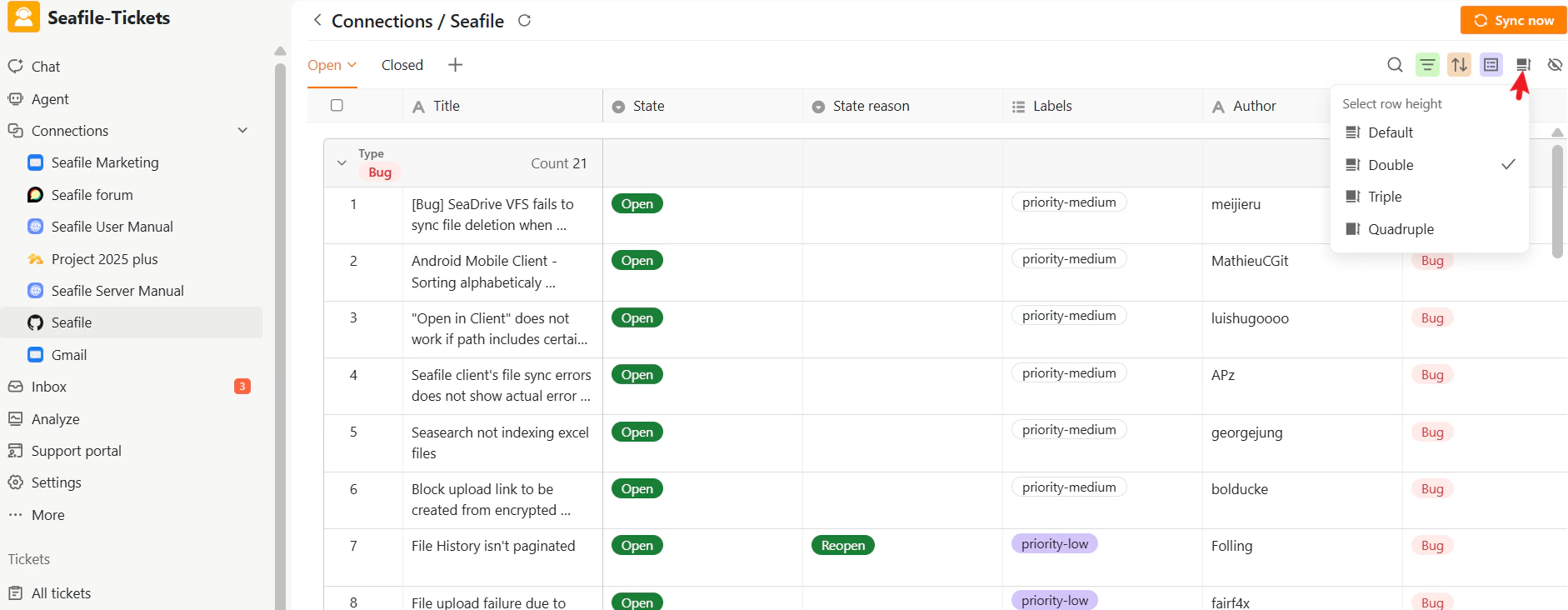1568x610 pixels.
Task: Click the State column header
Action: (x=702, y=106)
